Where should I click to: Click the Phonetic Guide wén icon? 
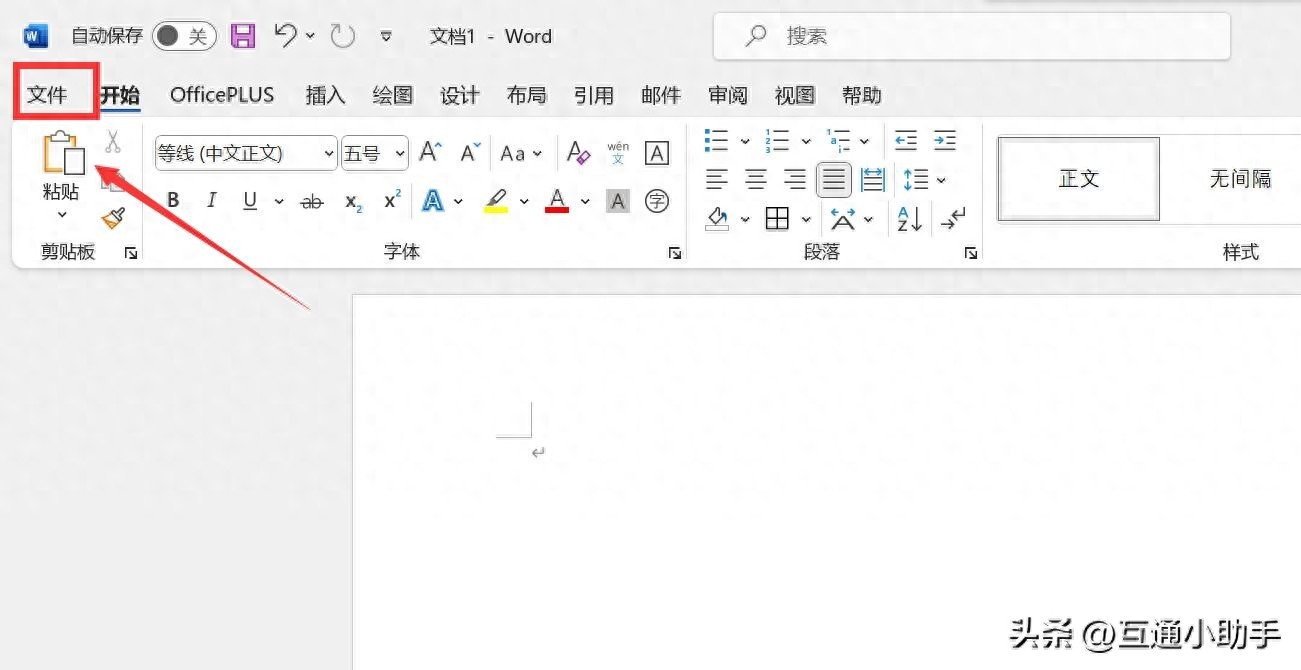pyautogui.click(x=618, y=153)
